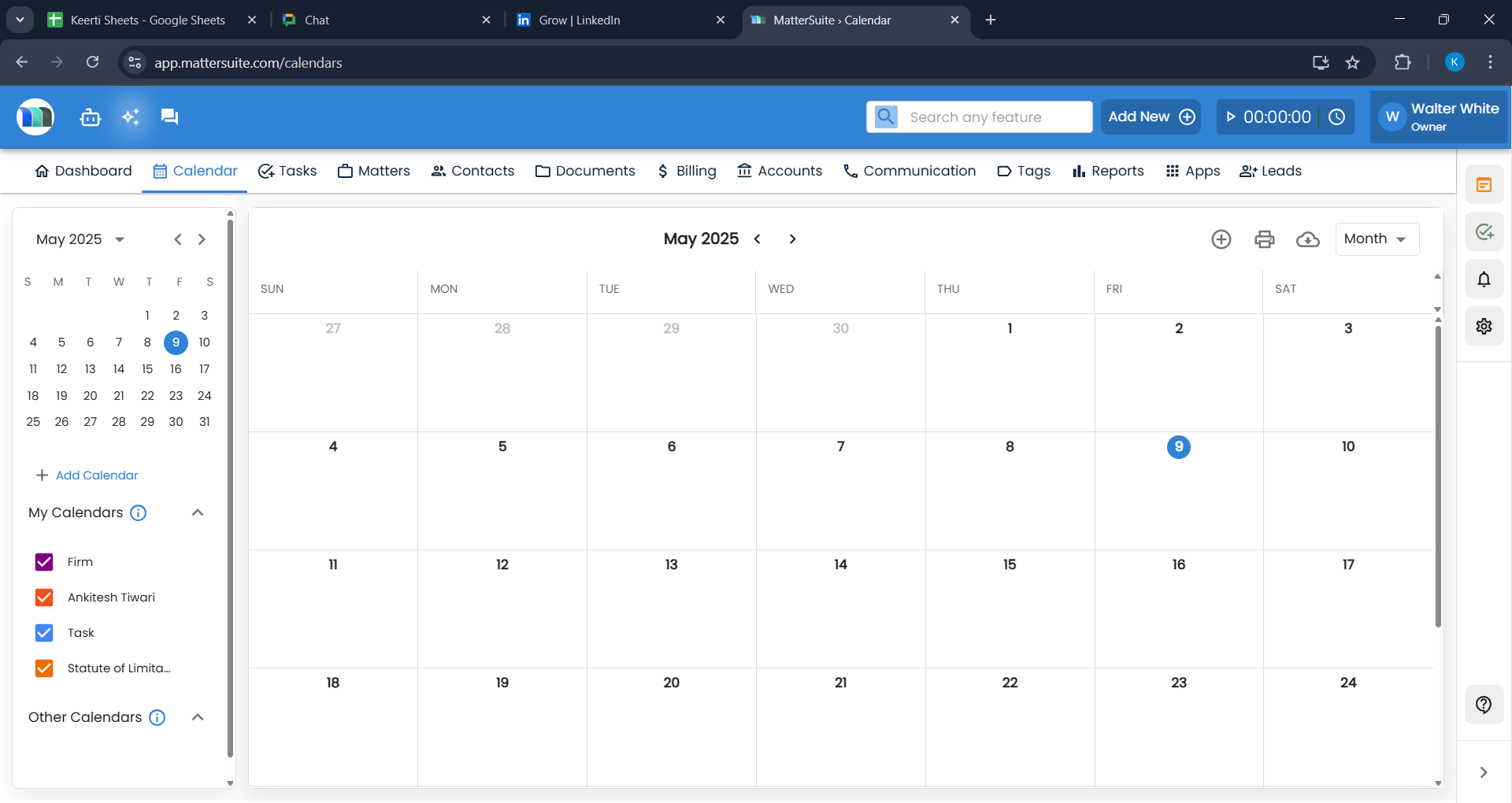Click the sparkle AI features icon

[x=130, y=117]
